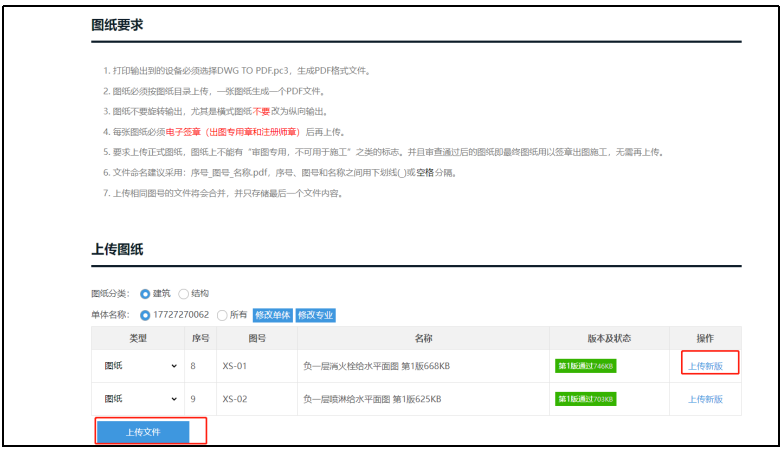Image resolution: width=781 pixels, height=455 pixels.
Task: Click the 负一层消火栓给水平面图 name cell
Action: (x=423, y=366)
